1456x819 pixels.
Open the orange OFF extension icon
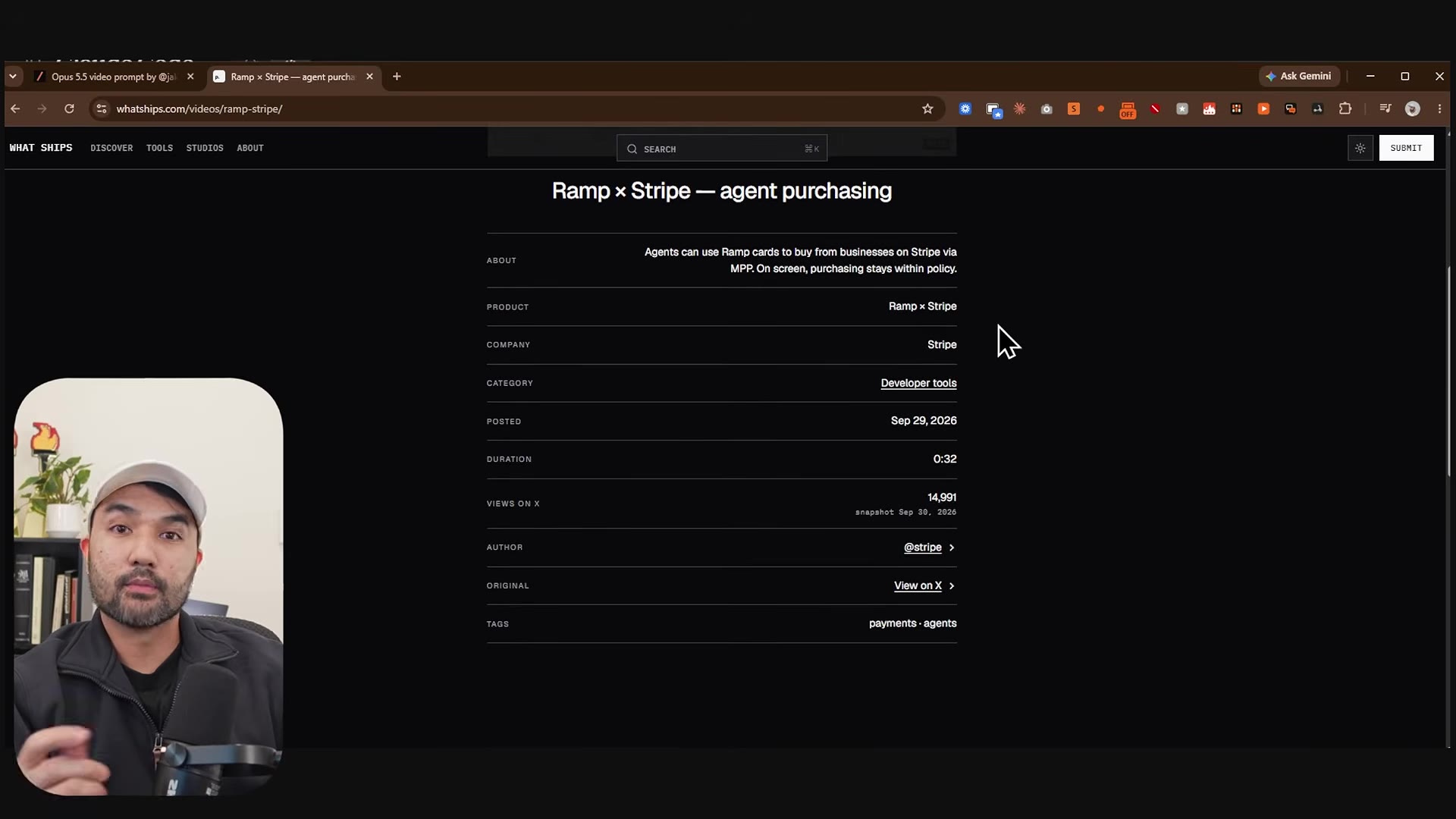[x=1128, y=110]
